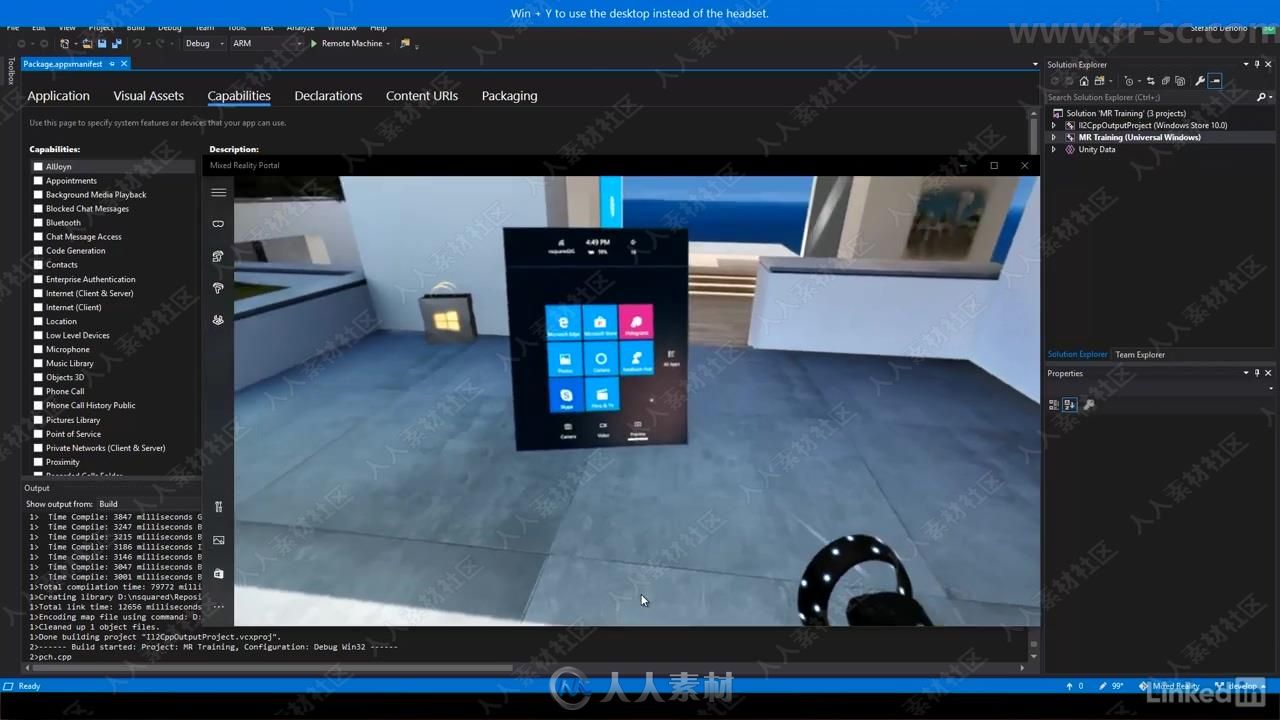Click the Property Pages wrench icon in Properties panel
Viewport: 1280px width, 720px height.
coord(1089,405)
